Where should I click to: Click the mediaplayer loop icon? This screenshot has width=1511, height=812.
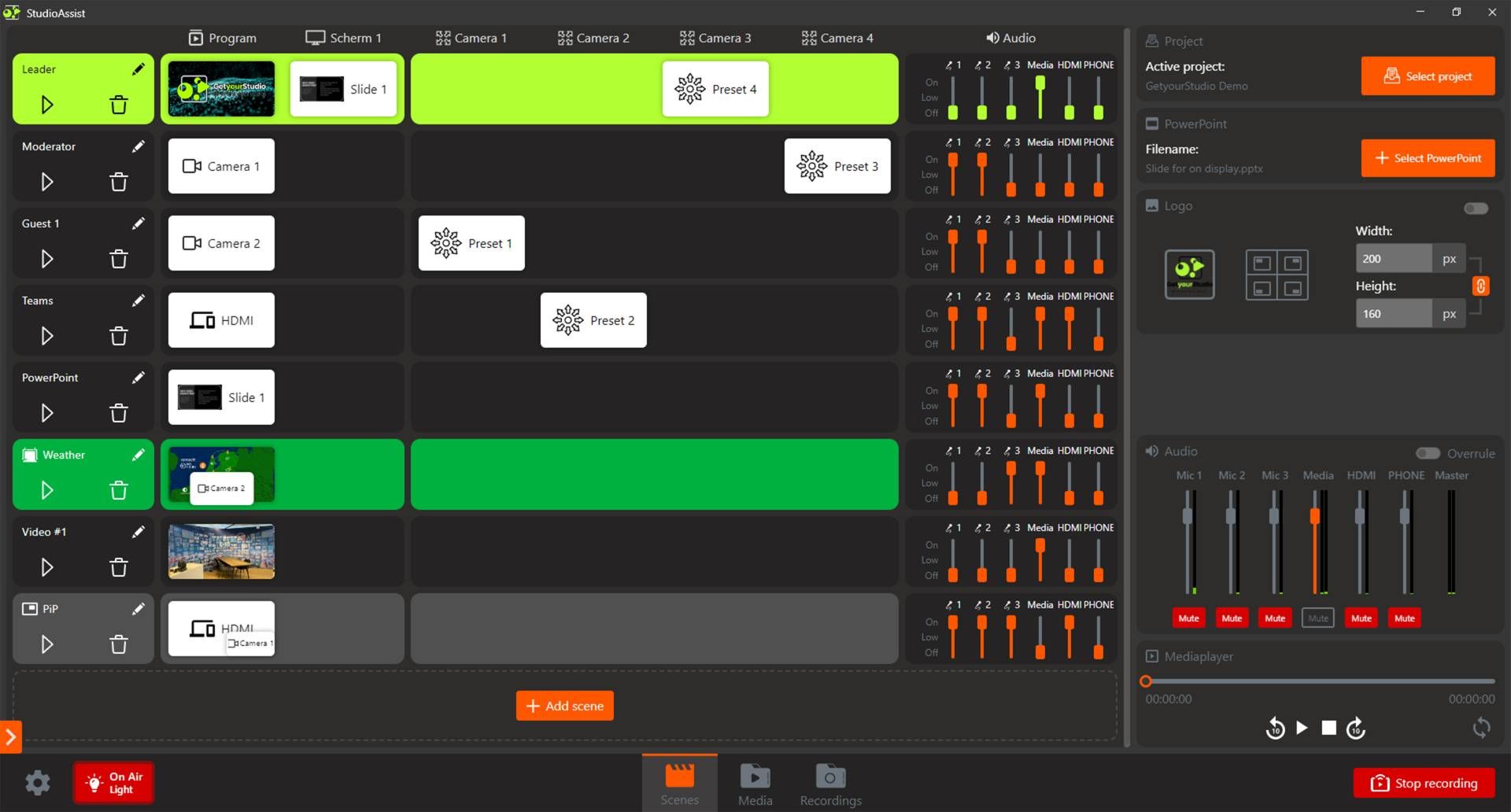coord(1481,728)
